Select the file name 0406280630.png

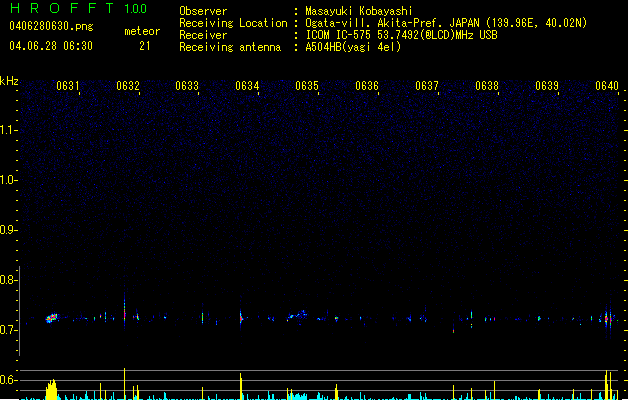[51, 26]
